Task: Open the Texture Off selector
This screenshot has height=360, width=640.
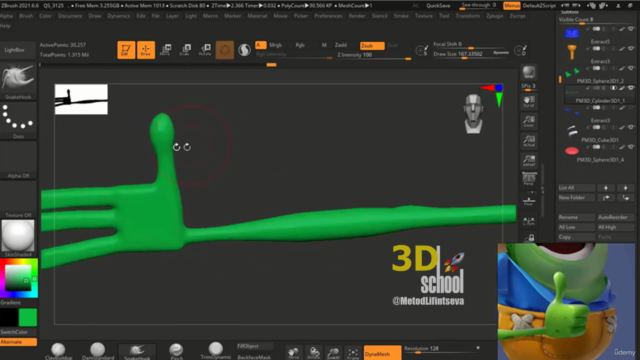Action: coord(18,199)
